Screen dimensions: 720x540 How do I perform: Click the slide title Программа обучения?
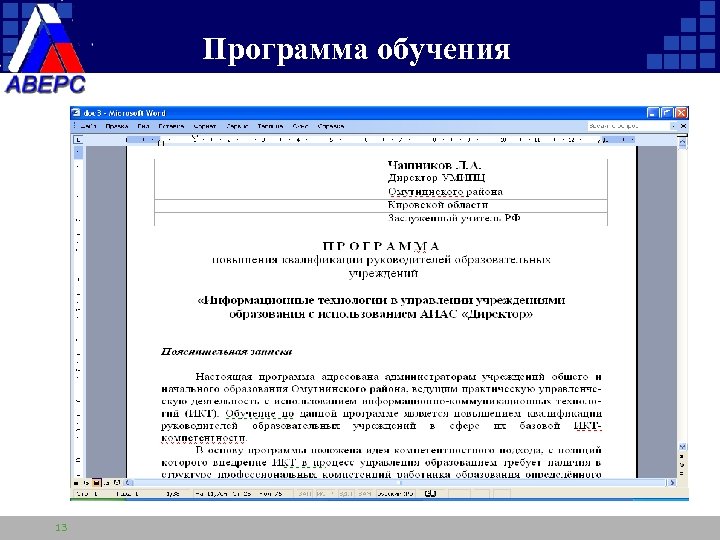click(x=356, y=49)
